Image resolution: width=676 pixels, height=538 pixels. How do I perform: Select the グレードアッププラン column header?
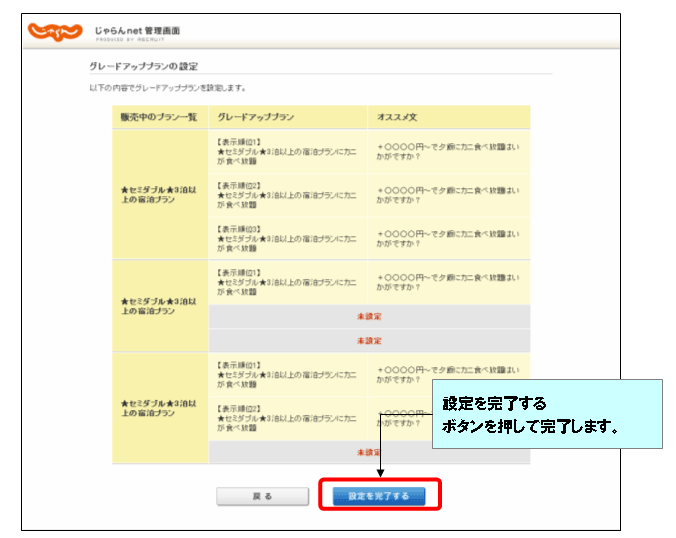point(256,117)
